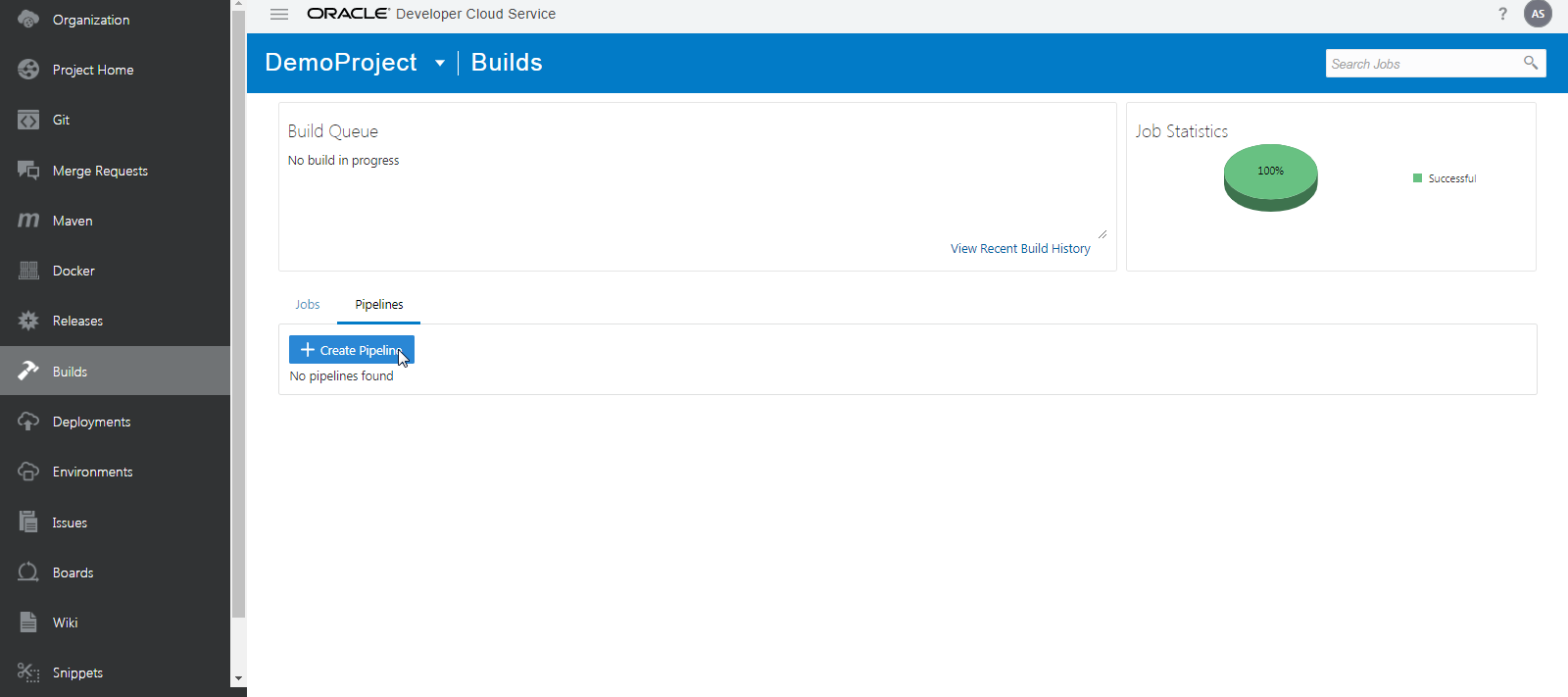Click the Releases gear icon

pyautogui.click(x=28, y=321)
